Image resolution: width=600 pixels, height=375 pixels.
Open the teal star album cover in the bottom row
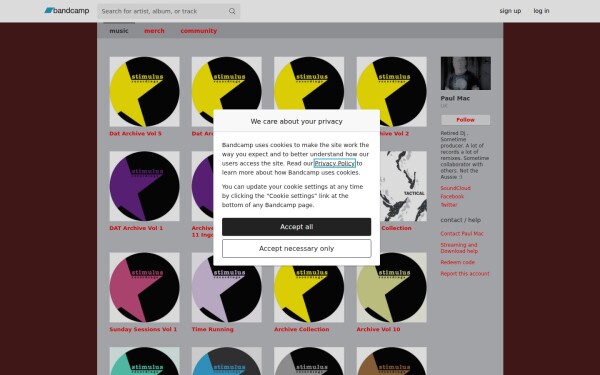[144, 361]
